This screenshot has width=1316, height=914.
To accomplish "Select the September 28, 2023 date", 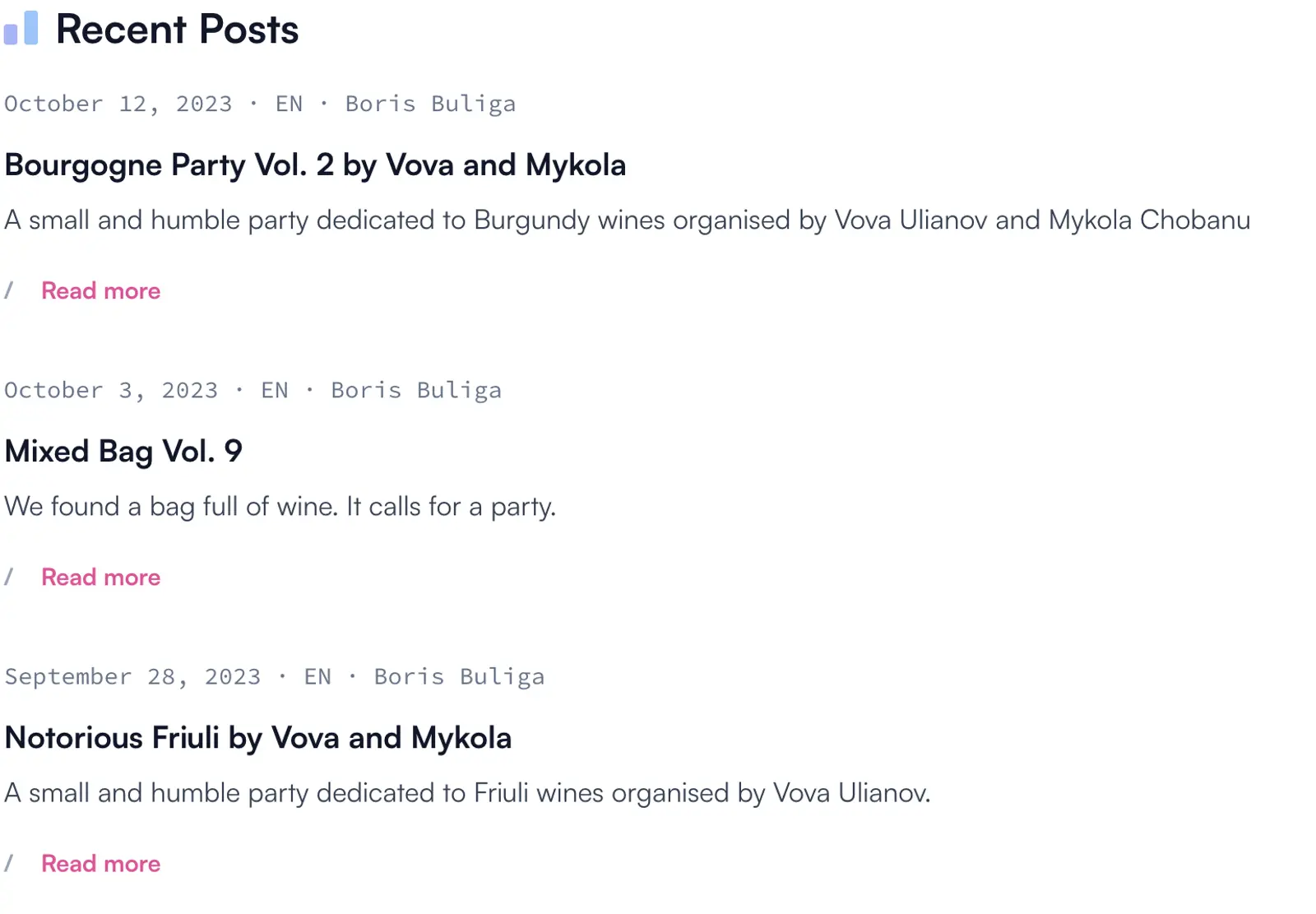I will click(132, 677).
